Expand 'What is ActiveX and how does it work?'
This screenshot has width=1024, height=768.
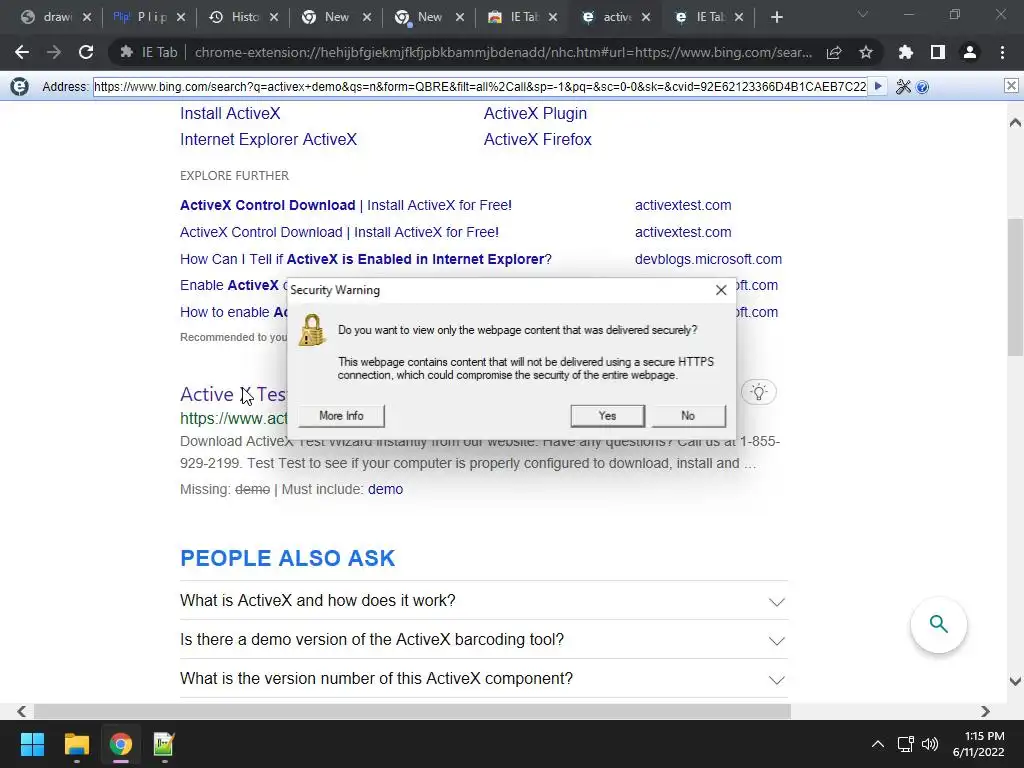click(484, 601)
